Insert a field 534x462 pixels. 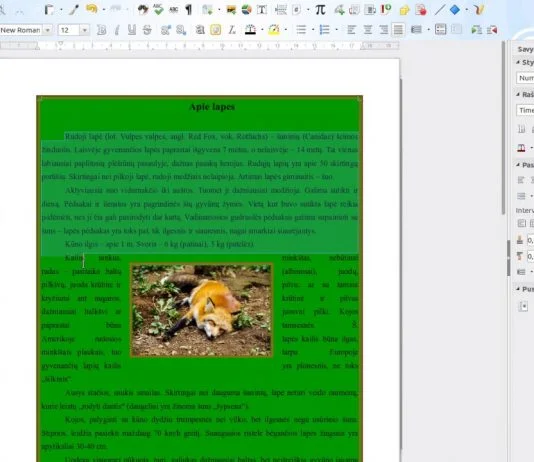[297, 10]
